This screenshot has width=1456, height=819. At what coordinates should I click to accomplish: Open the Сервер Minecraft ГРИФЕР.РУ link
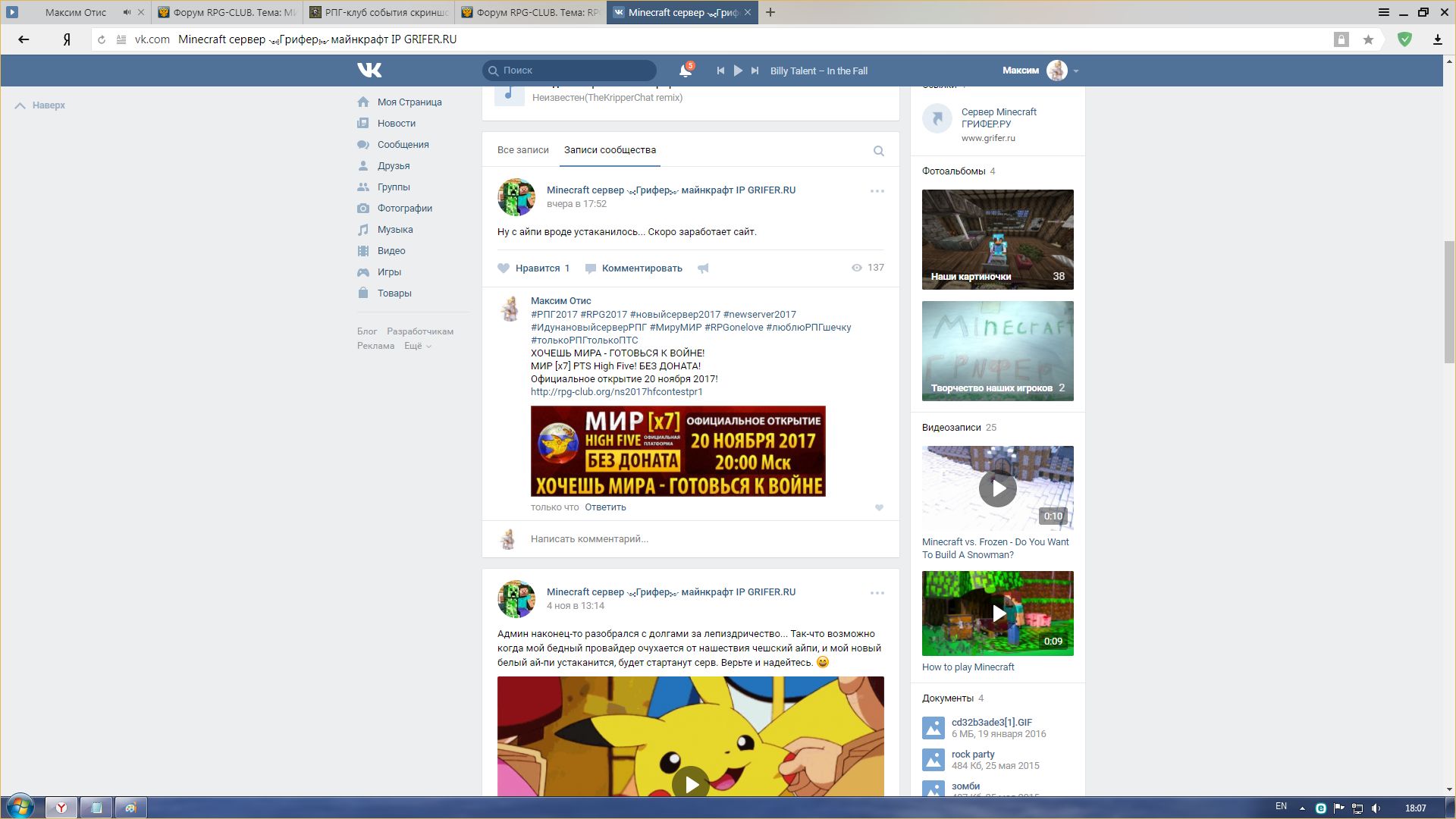[x=999, y=118]
